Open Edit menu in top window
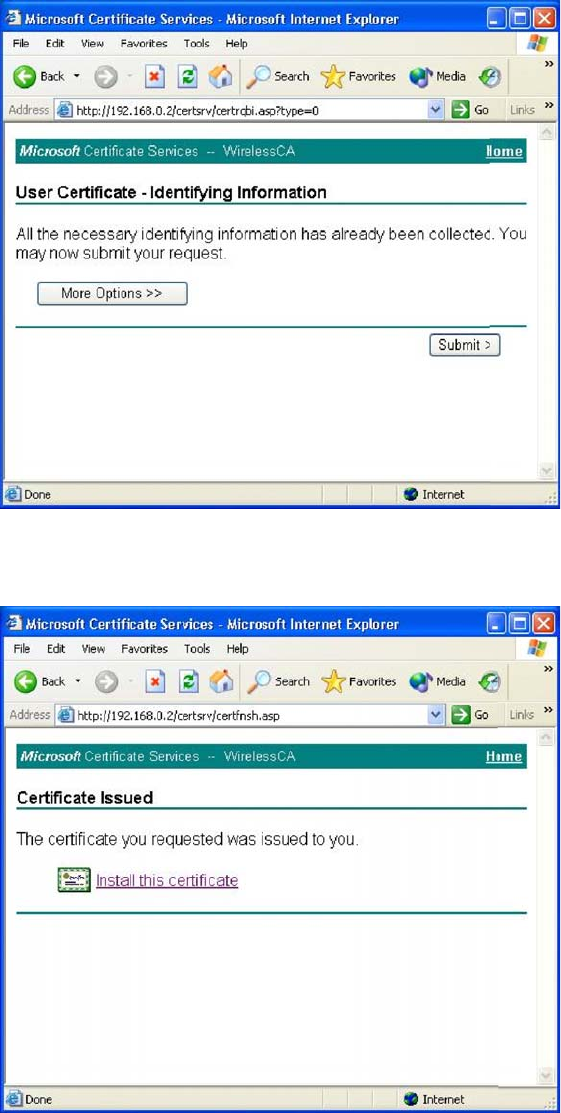 point(55,43)
